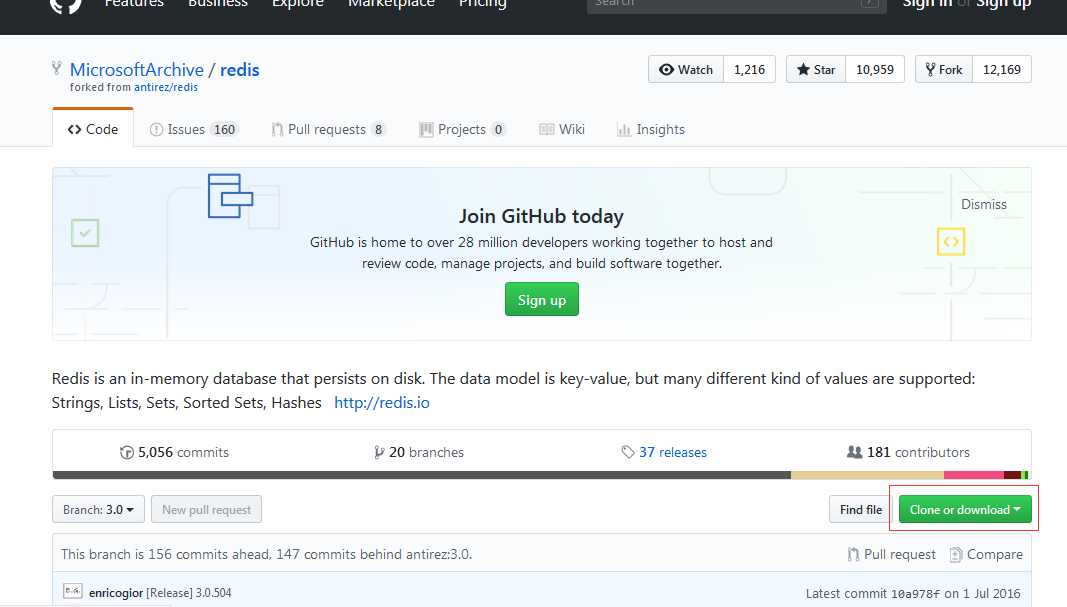
Task: Open Features in the top navigation
Action: 134,4
